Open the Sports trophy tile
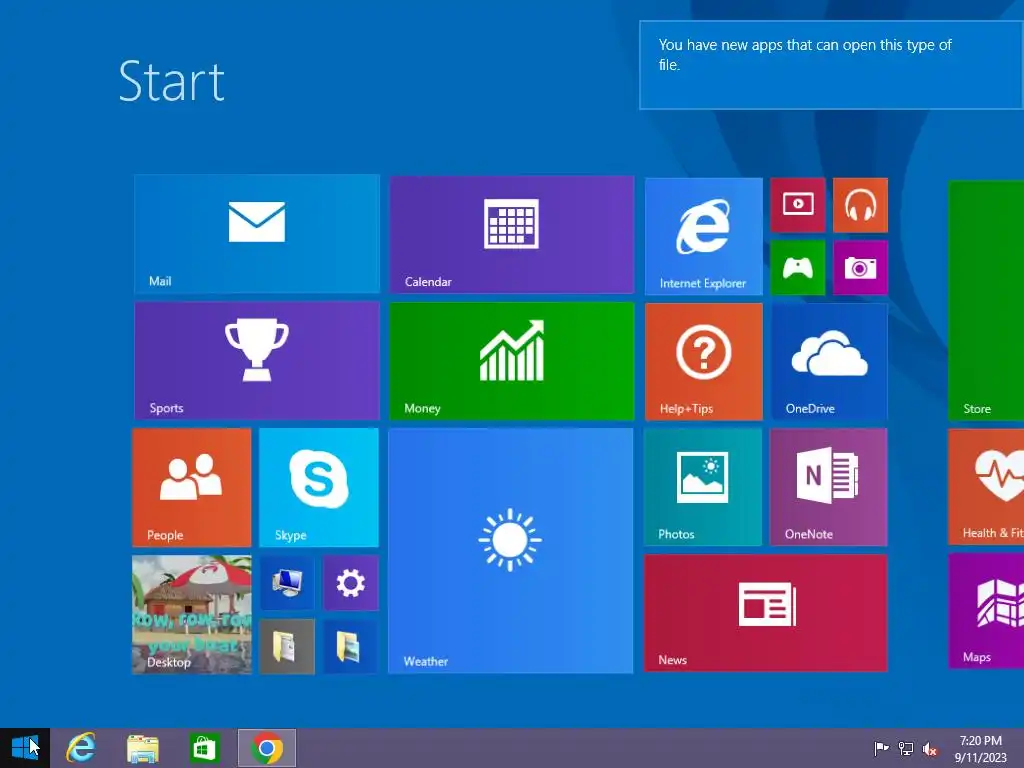1024x768 pixels. pyautogui.click(x=257, y=360)
